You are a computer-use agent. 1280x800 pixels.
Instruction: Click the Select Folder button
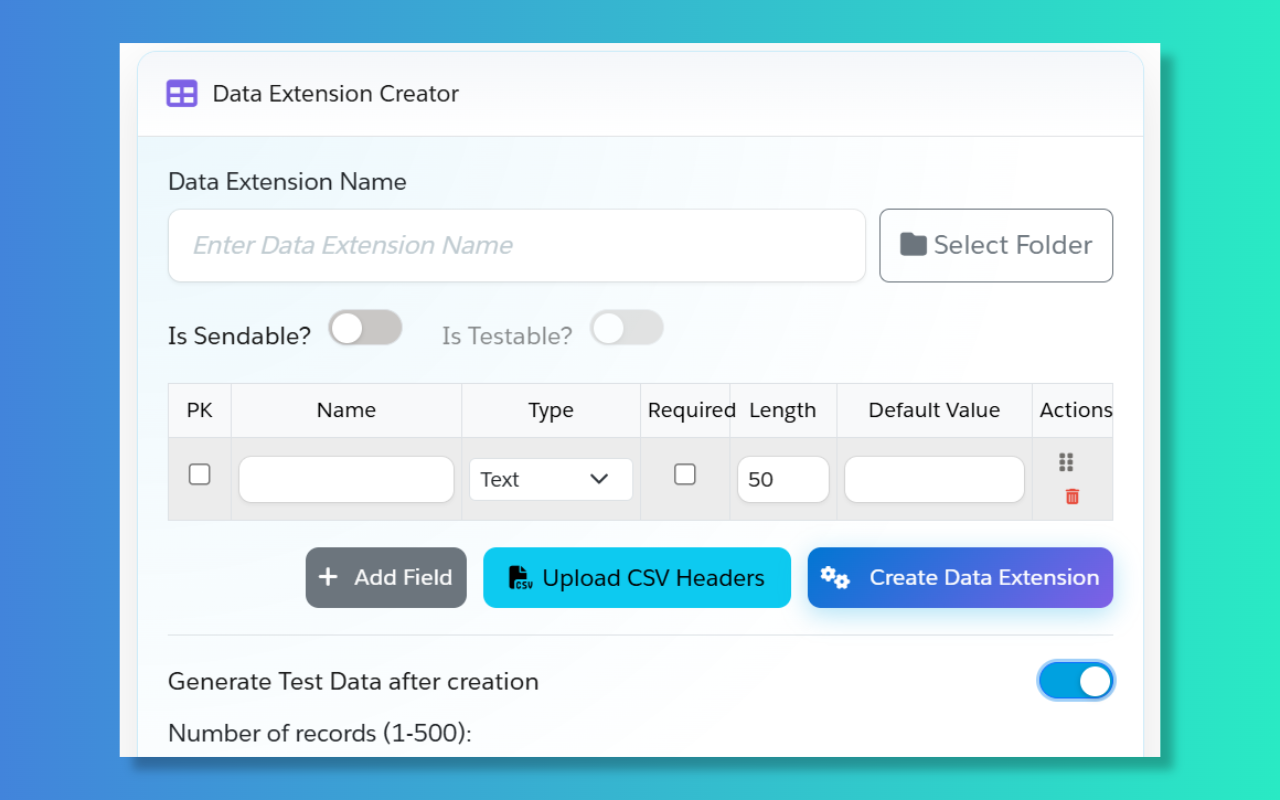996,245
